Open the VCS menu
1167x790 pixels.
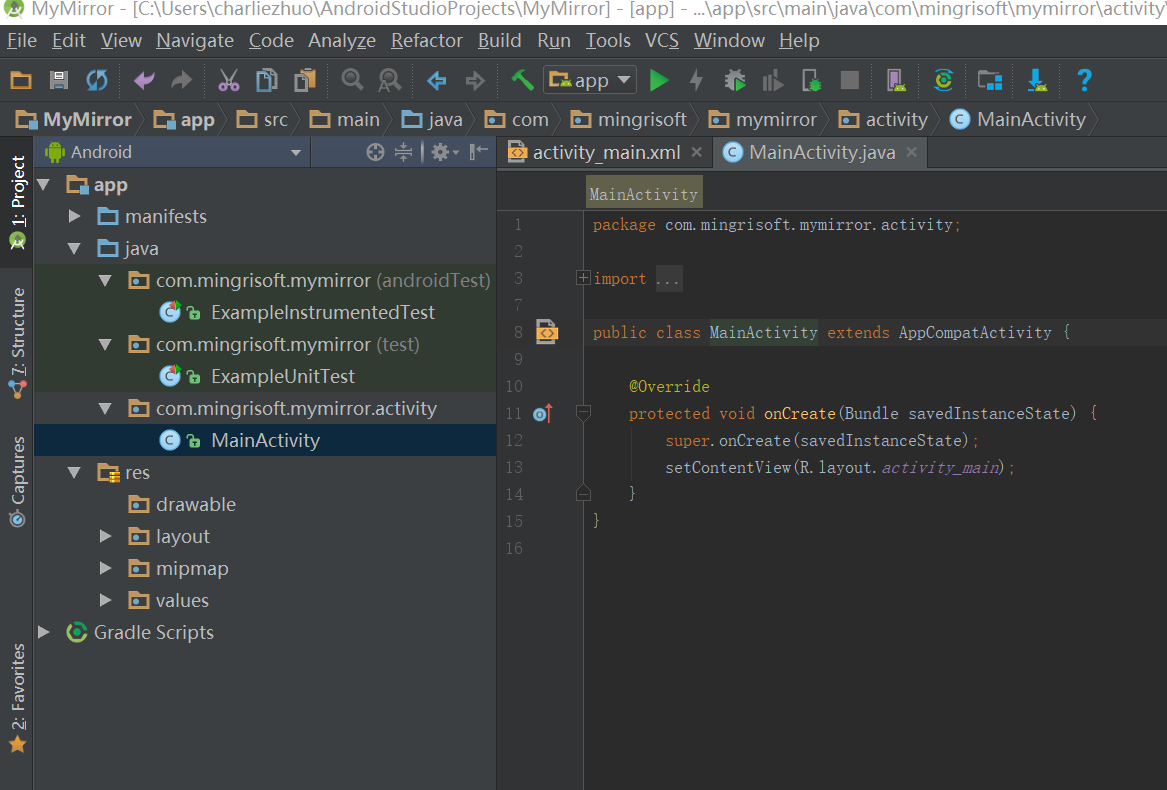coord(662,40)
